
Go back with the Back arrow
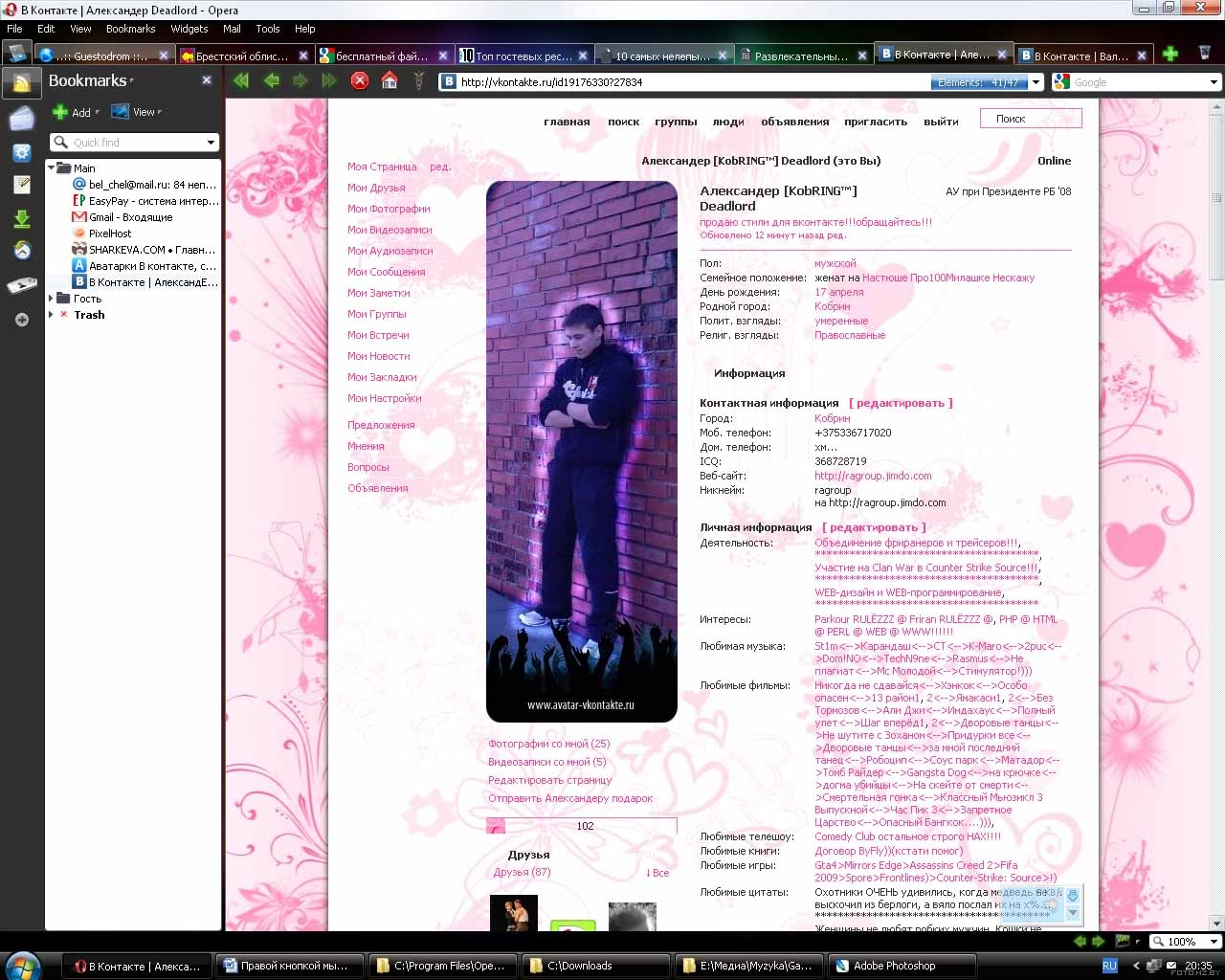[272, 81]
